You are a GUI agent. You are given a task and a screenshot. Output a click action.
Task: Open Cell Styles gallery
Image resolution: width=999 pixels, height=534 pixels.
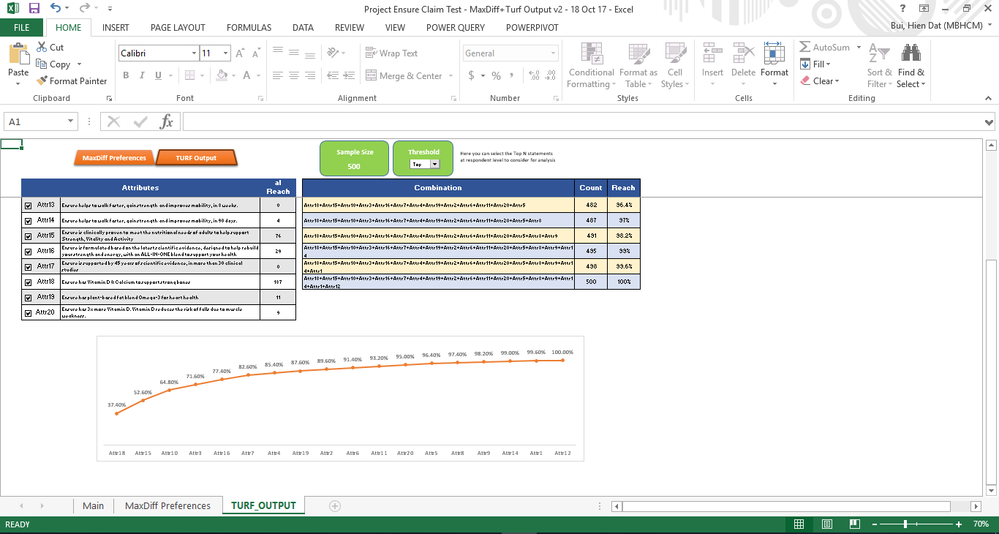[x=675, y=66]
